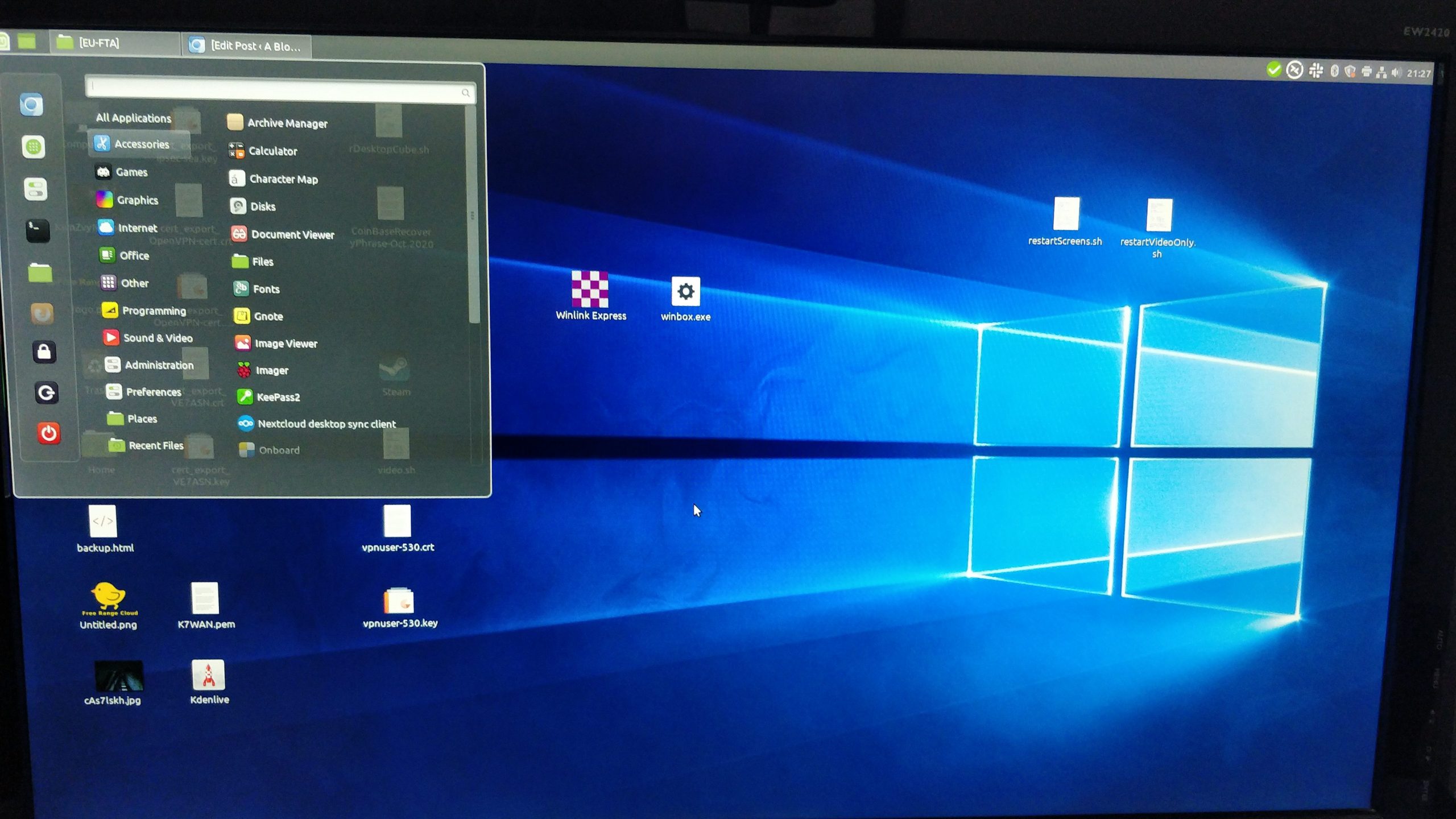This screenshot has height=819, width=1456.
Task: Open the Kdenlive desktop launcher
Action: coord(209,682)
